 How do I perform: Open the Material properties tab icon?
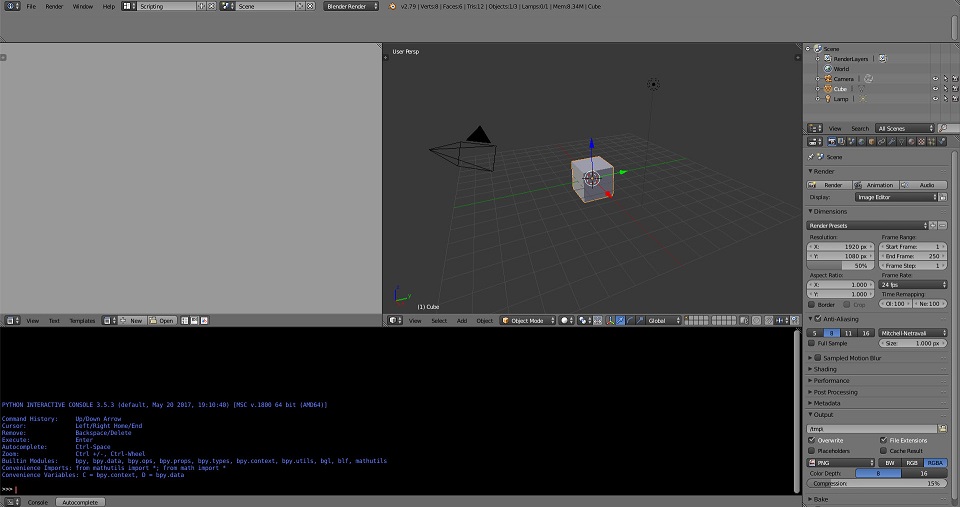pyautogui.click(x=911, y=141)
